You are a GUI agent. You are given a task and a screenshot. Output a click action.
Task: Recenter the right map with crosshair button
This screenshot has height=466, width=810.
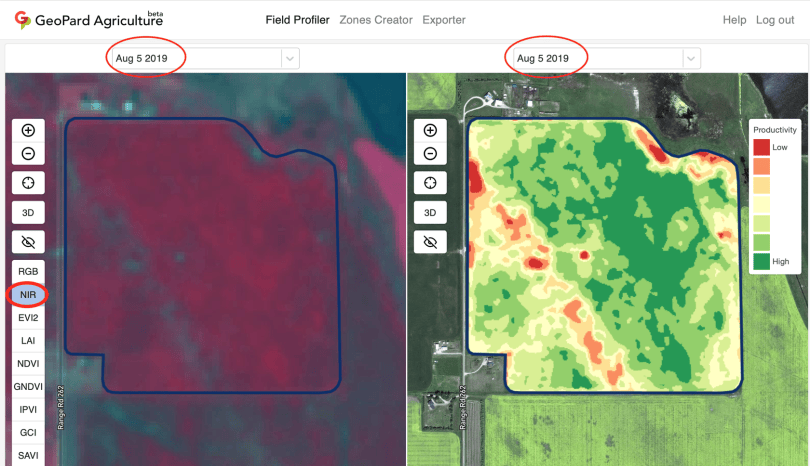coord(430,183)
